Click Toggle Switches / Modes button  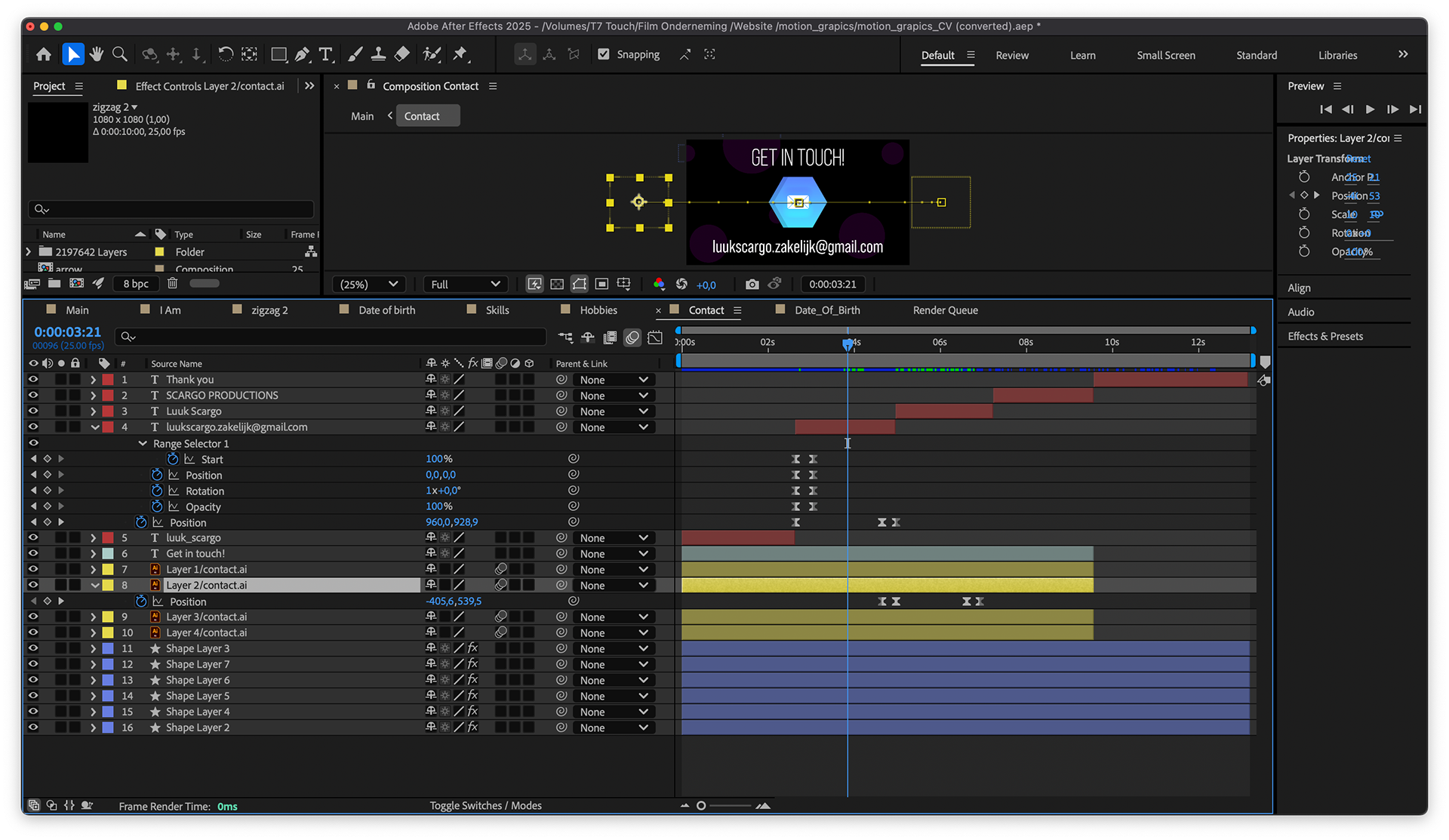[485, 806]
